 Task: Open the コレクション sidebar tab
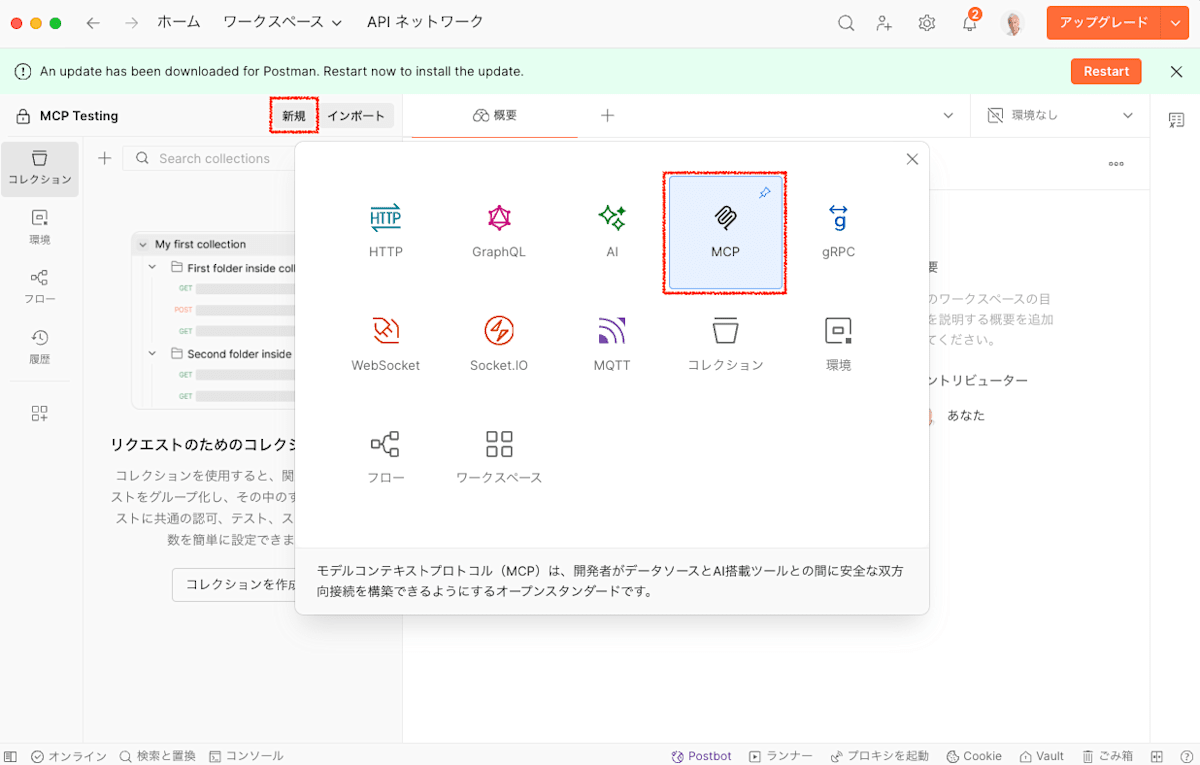40,168
